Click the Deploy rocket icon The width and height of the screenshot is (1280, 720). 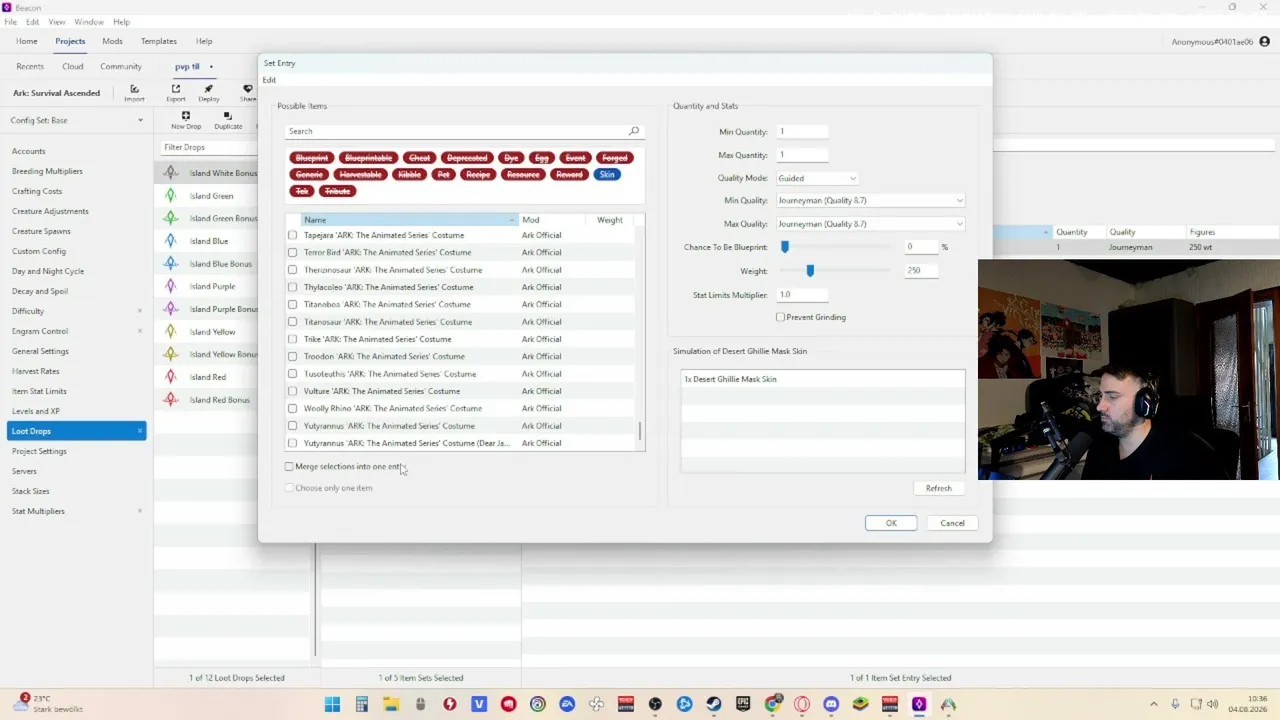coord(209,89)
